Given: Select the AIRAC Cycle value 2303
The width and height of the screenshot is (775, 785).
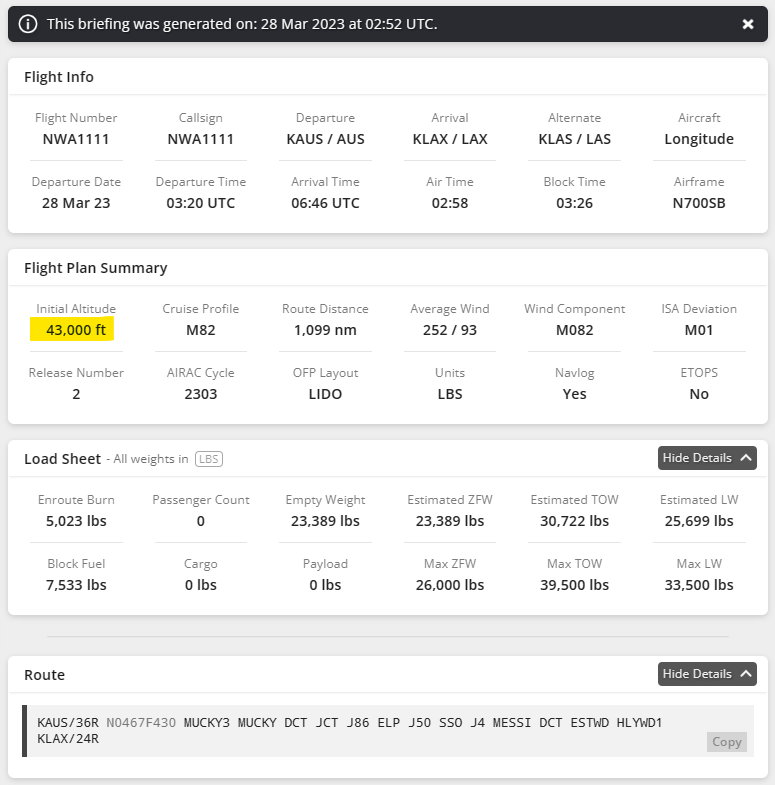Looking at the screenshot, I should [200, 394].
